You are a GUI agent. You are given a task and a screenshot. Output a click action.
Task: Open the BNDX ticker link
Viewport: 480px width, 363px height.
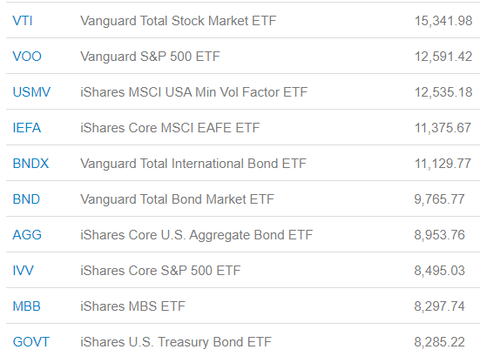point(31,163)
